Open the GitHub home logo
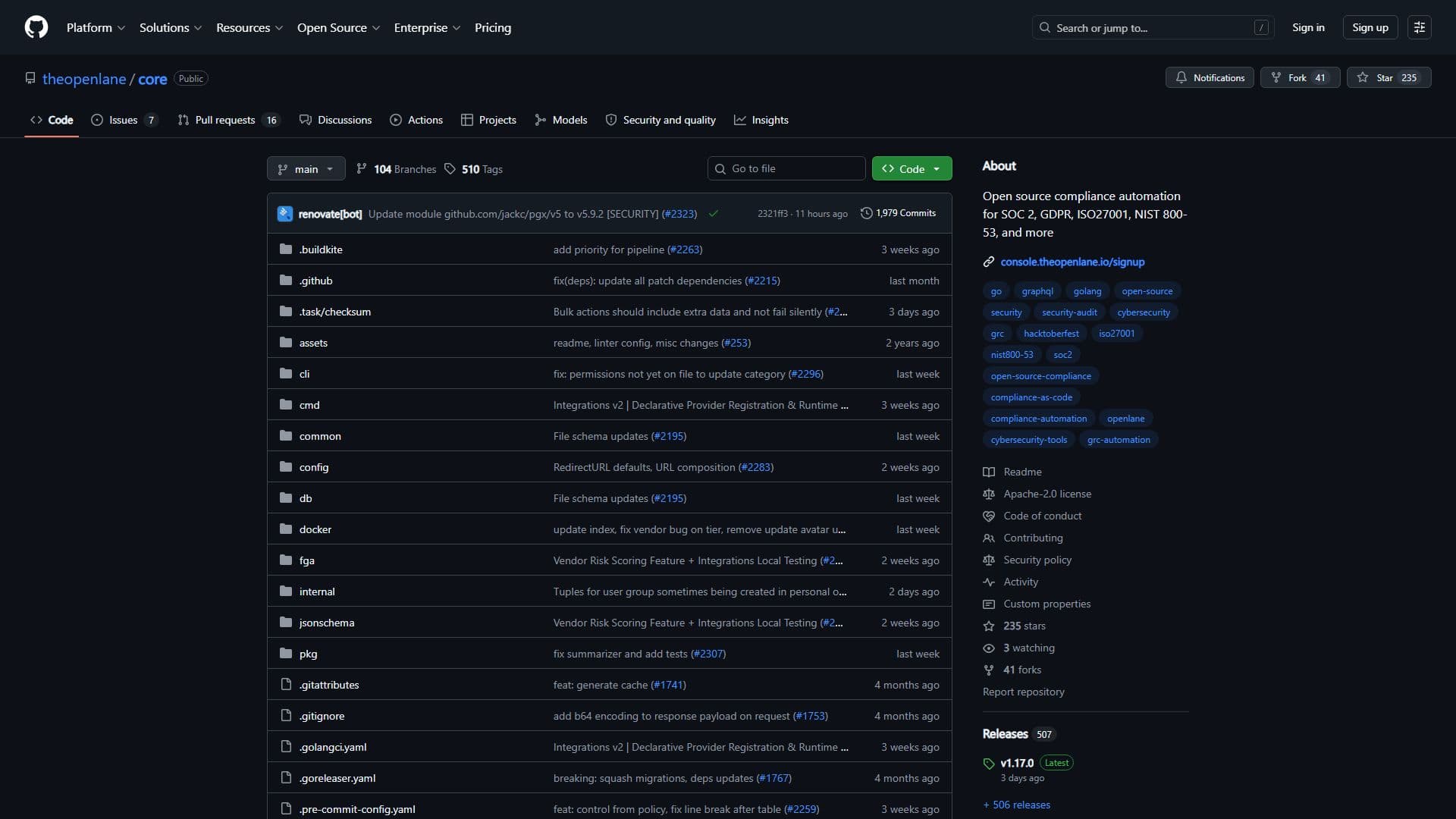1456x819 pixels. pos(36,27)
